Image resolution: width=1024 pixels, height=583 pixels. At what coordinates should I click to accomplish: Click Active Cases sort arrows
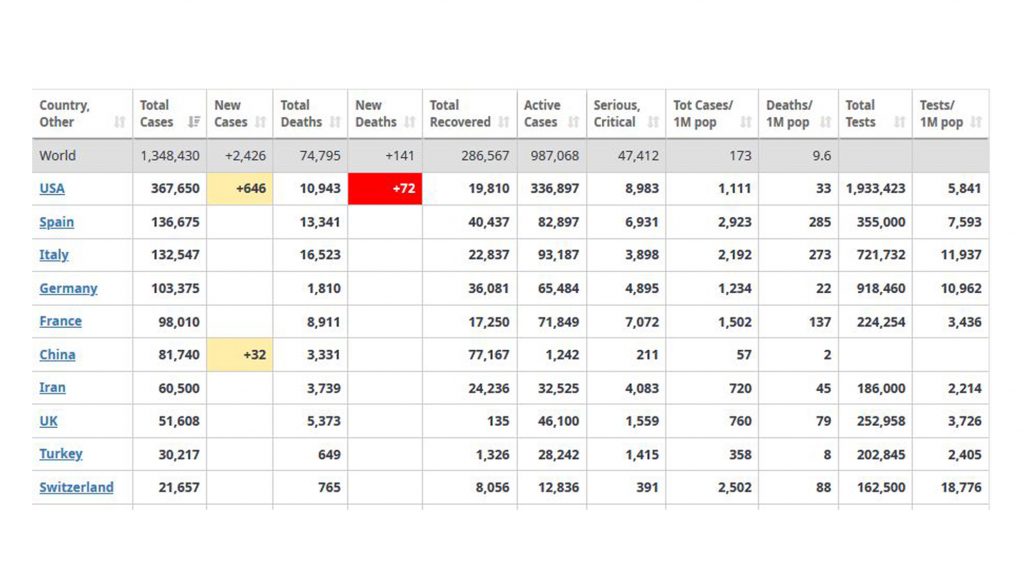(x=574, y=122)
